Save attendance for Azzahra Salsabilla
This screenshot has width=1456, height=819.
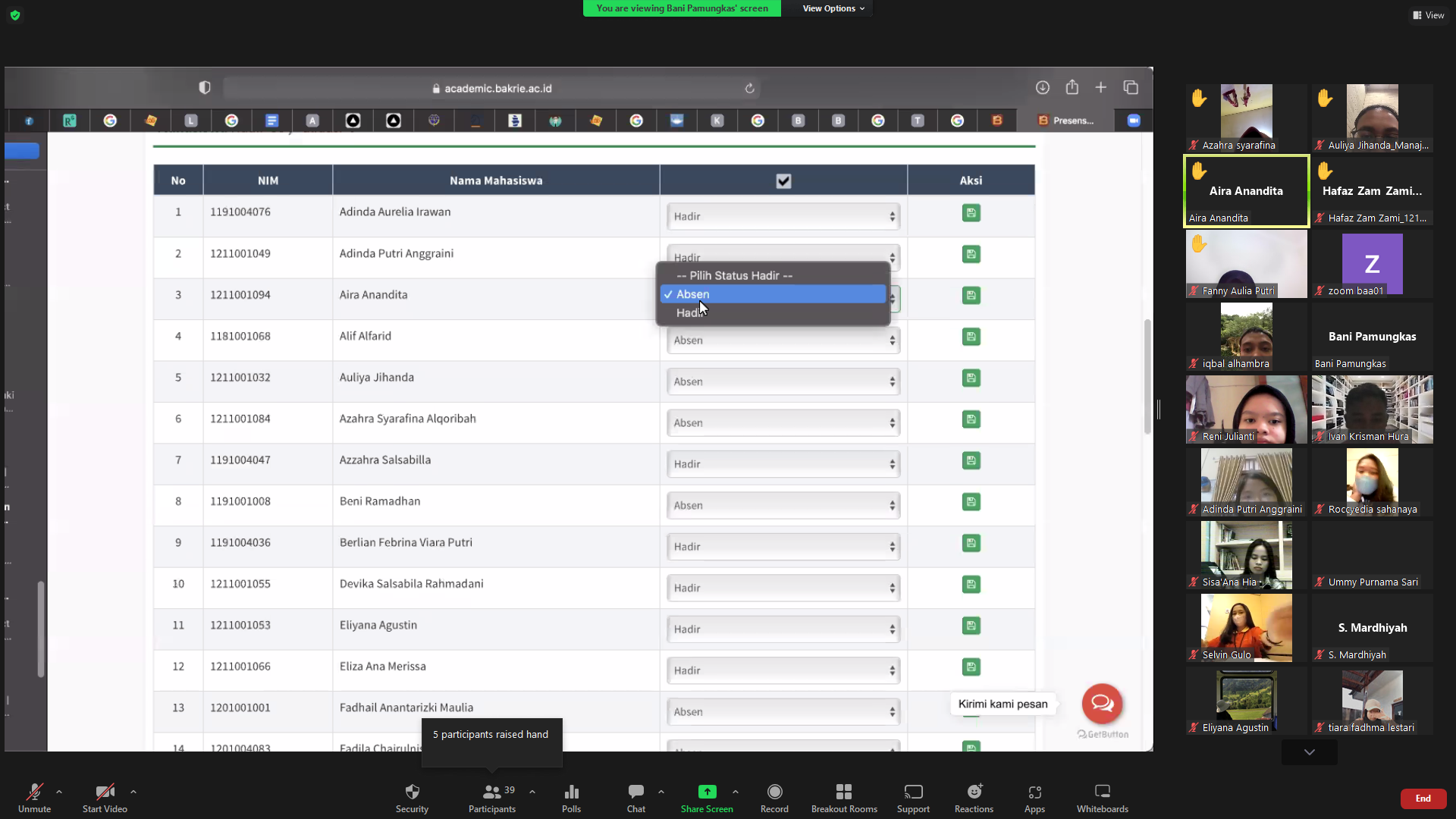pos(971,460)
